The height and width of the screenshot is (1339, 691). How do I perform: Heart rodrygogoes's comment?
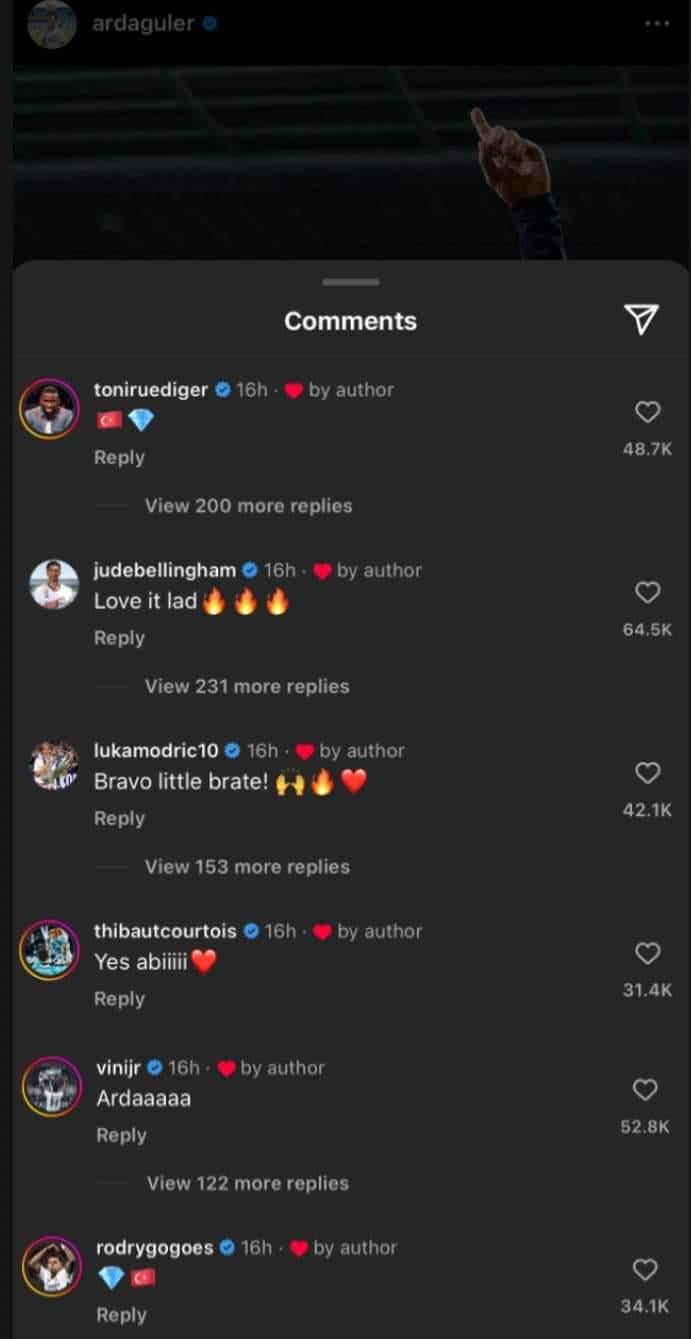coord(646,1270)
